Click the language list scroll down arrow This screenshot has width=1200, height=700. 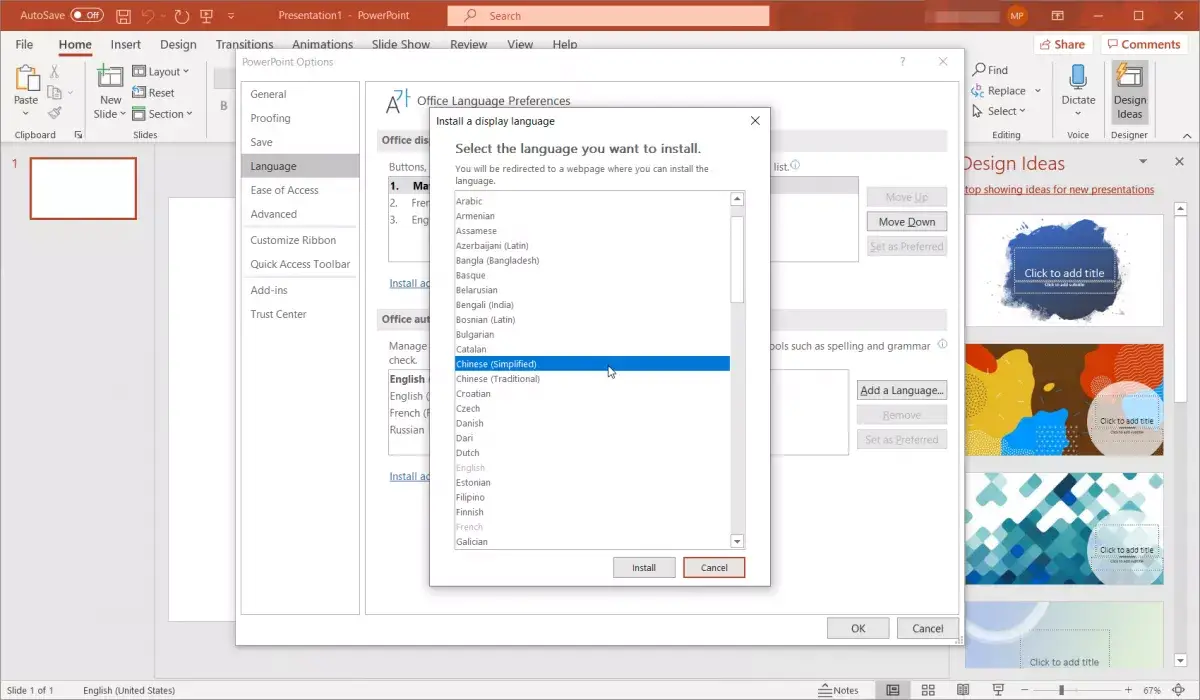pyautogui.click(x=738, y=542)
